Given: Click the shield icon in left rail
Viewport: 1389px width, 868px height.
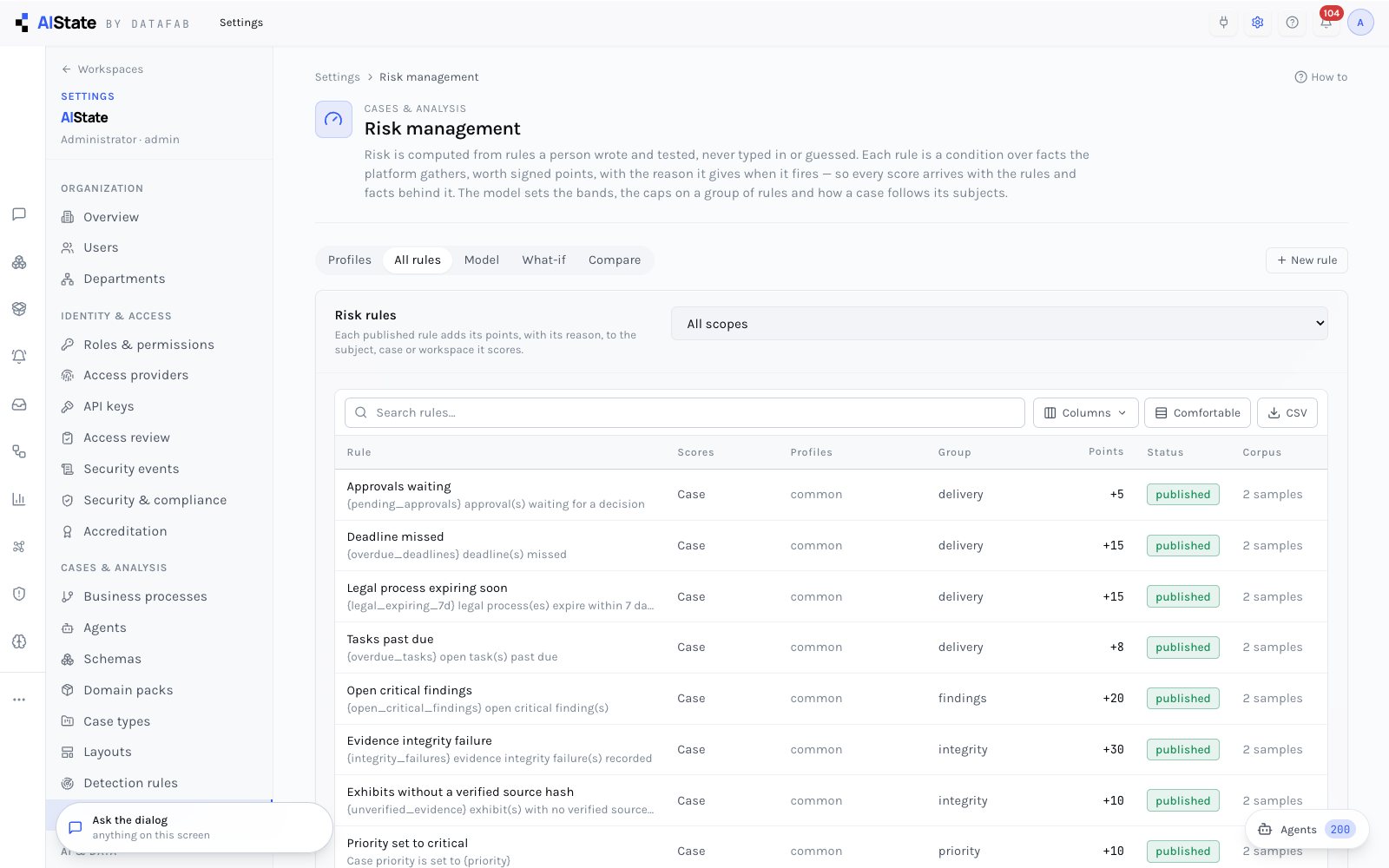Looking at the screenshot, I should point(19,594).
